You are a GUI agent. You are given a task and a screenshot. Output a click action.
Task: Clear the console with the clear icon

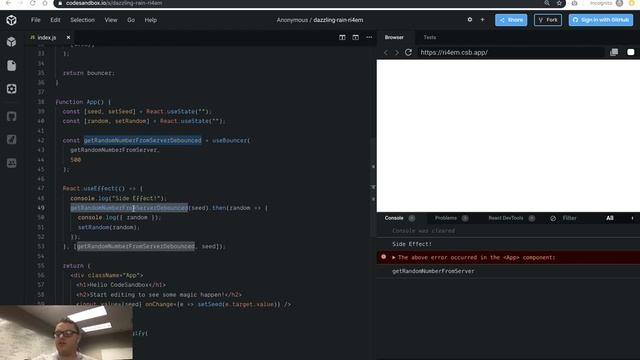click(x=553, y=218)
